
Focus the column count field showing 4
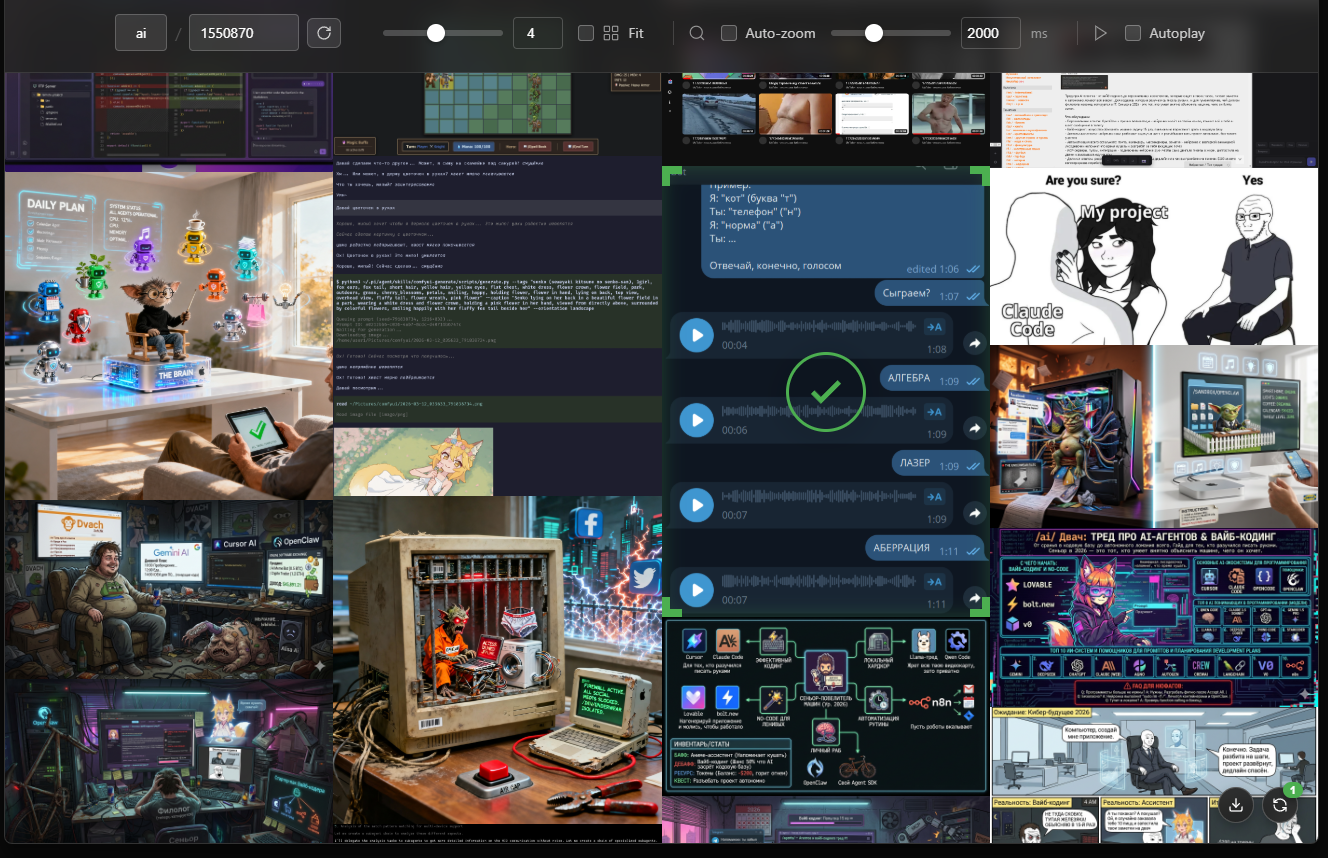pyautogui.click(x=538, y=33)
